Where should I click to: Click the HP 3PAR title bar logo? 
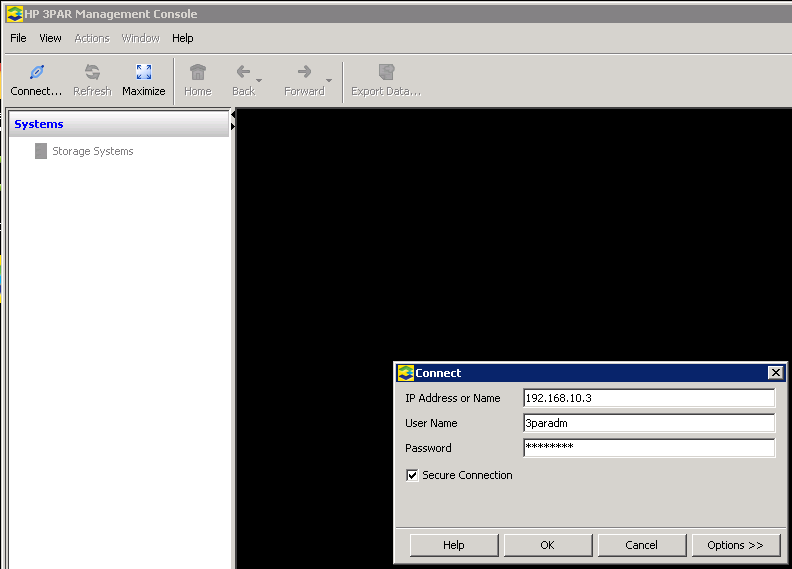click(x=15, y=14)
